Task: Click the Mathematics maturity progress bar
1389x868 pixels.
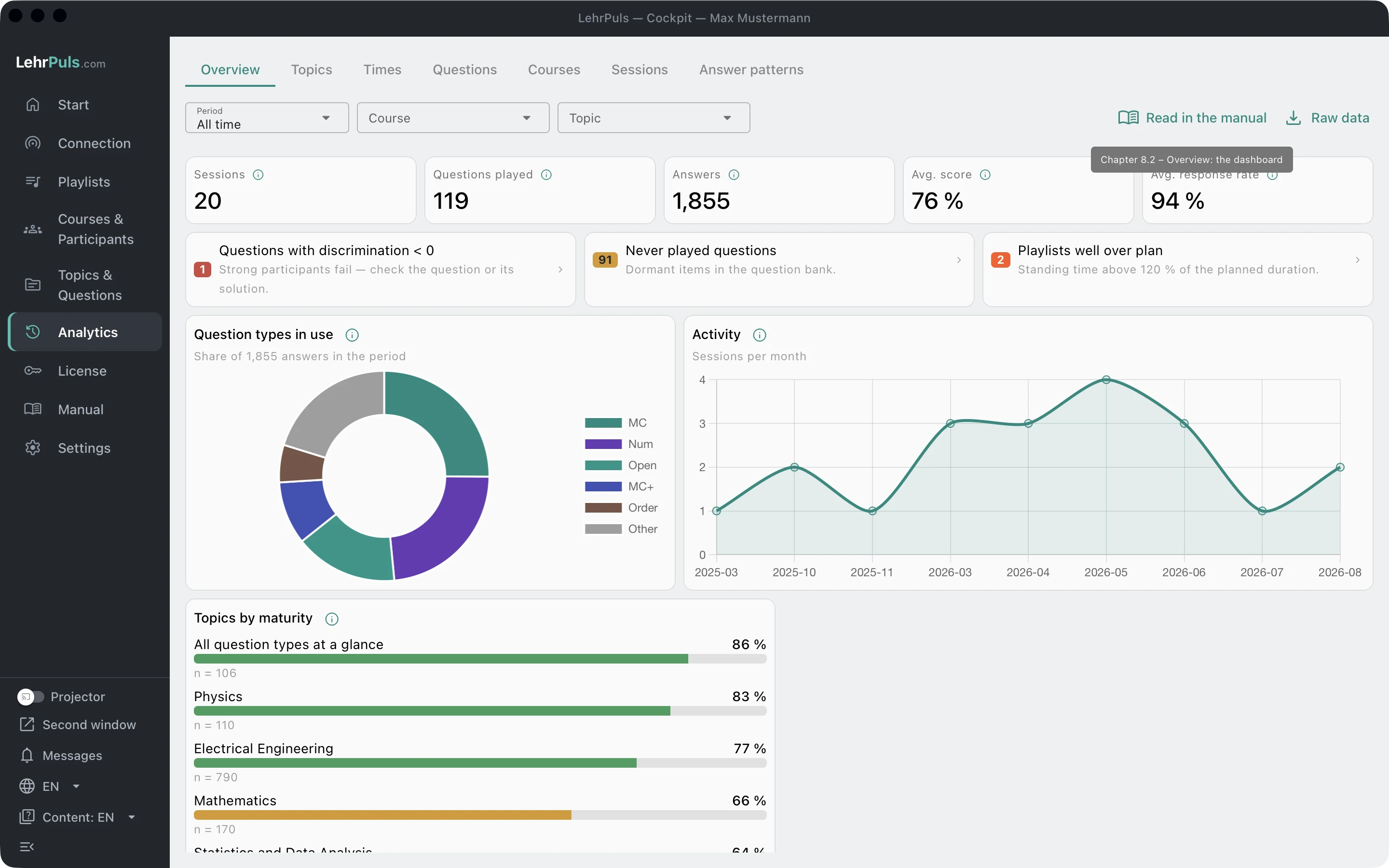Action: [x=480, y=815]
